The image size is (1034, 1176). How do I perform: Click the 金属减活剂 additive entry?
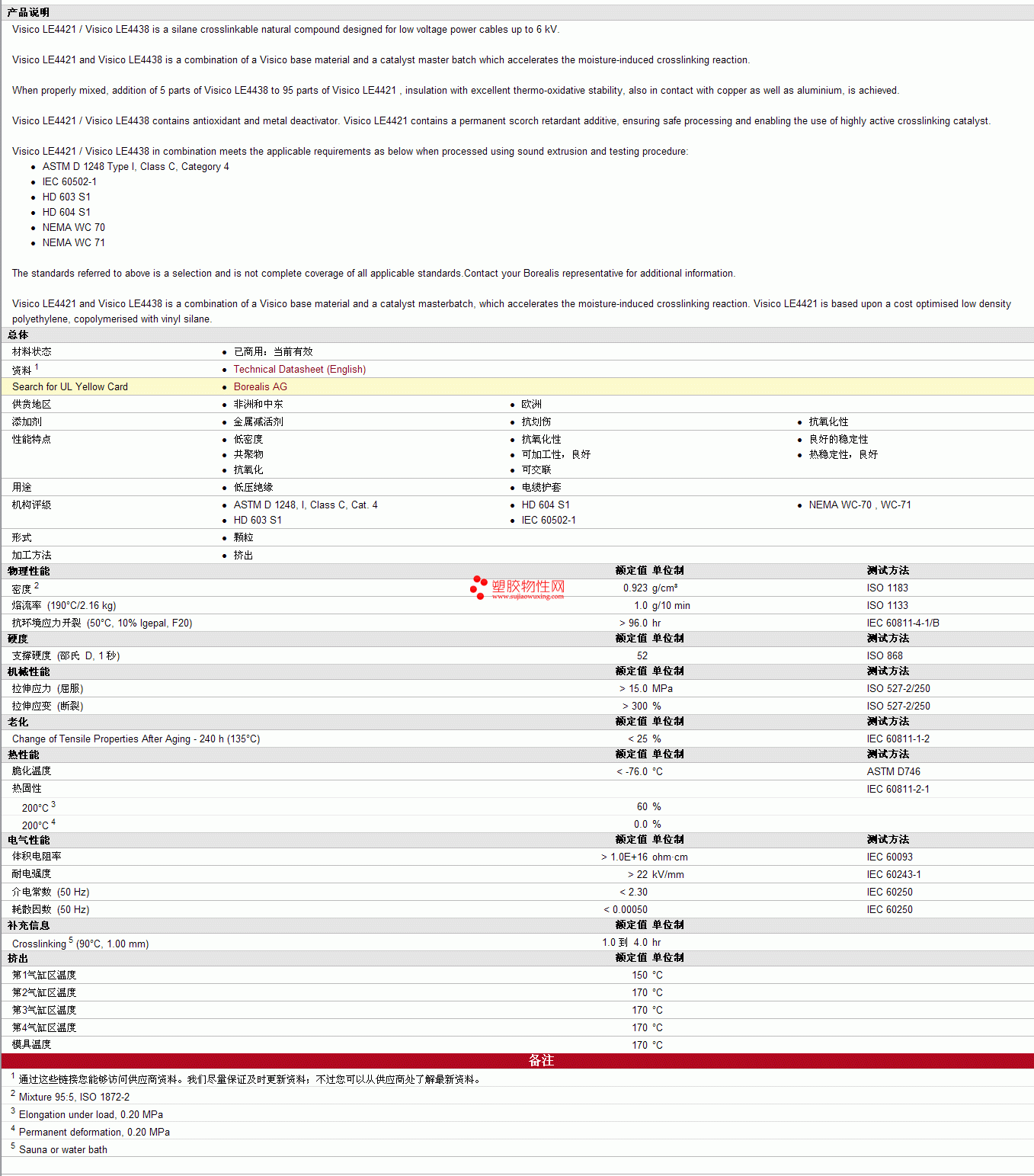coord(258,421)
